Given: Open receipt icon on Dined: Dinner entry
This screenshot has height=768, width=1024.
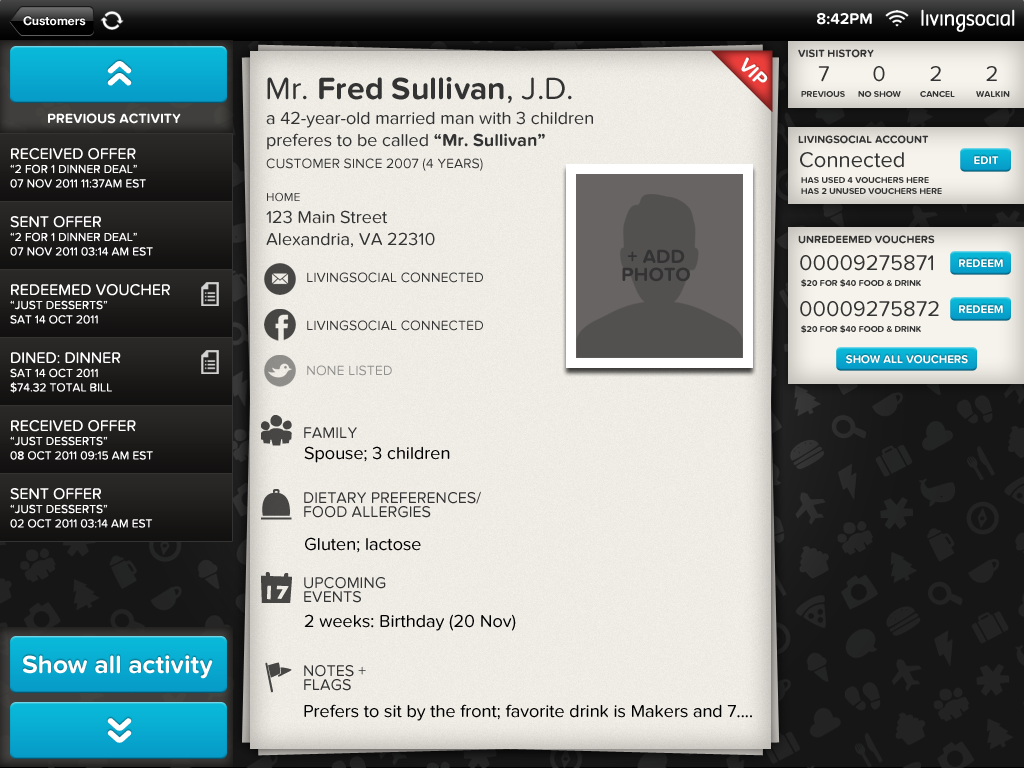Looking at the screenshot, I should coord(210,362).
